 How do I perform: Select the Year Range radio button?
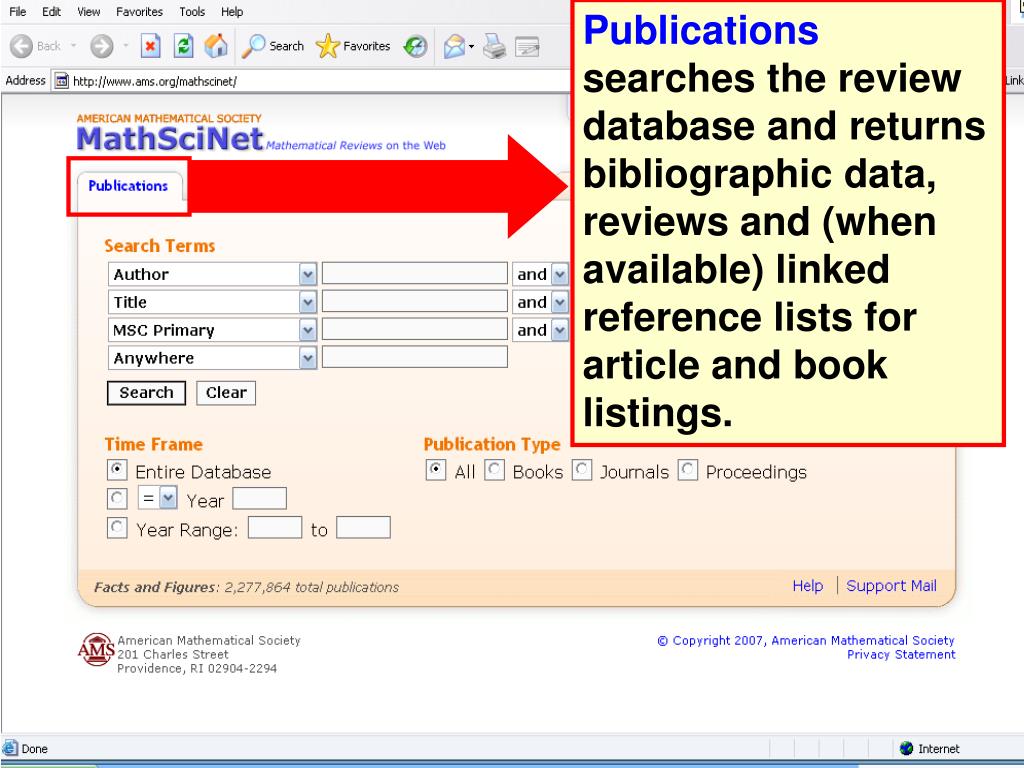click(117, 528)
